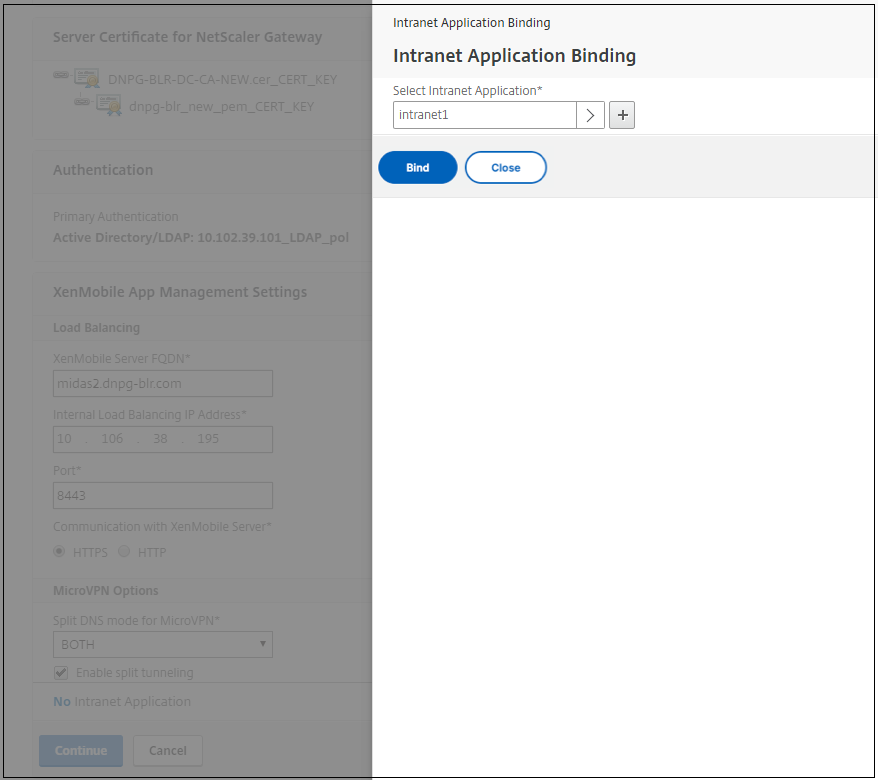This screenshot has width=878, height=780.
Task: Click XenMobile App Management Settings header
Action: pos(180,292)
